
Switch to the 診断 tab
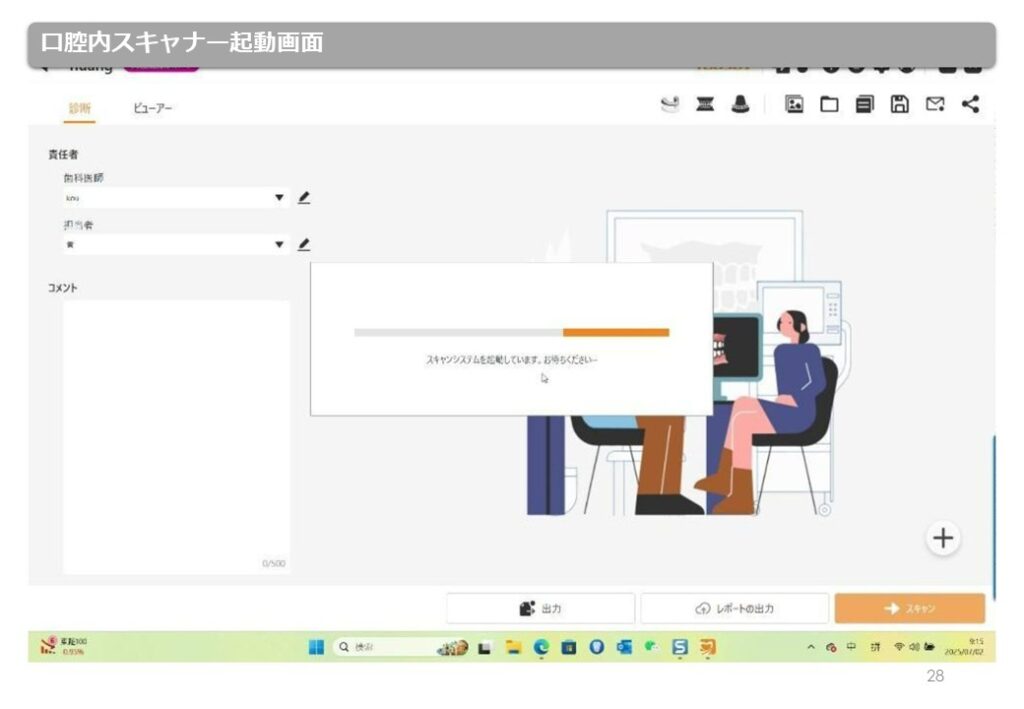point(79,107)
